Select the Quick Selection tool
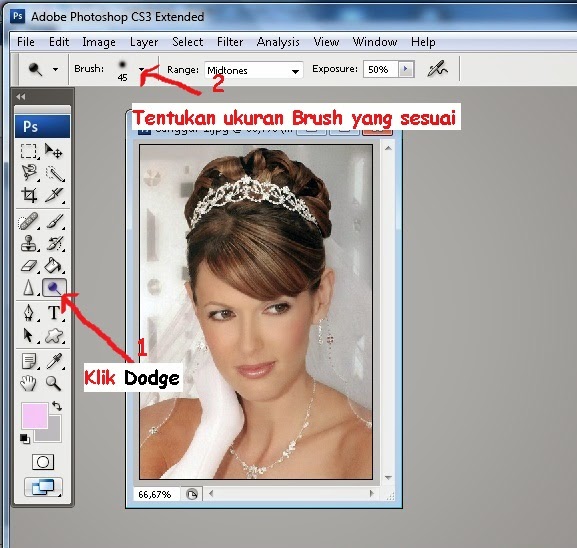This screenshot has width=577, height=548. tap(54, 173)
